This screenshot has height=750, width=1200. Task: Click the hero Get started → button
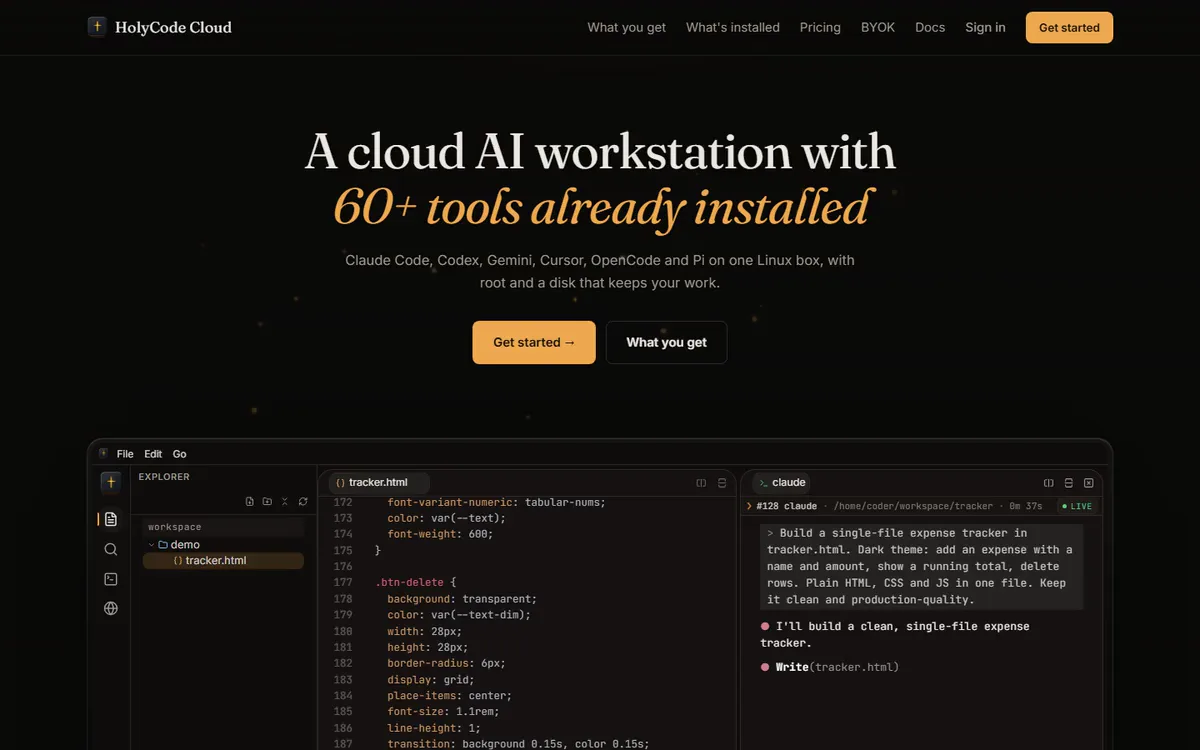pos(534,342)
